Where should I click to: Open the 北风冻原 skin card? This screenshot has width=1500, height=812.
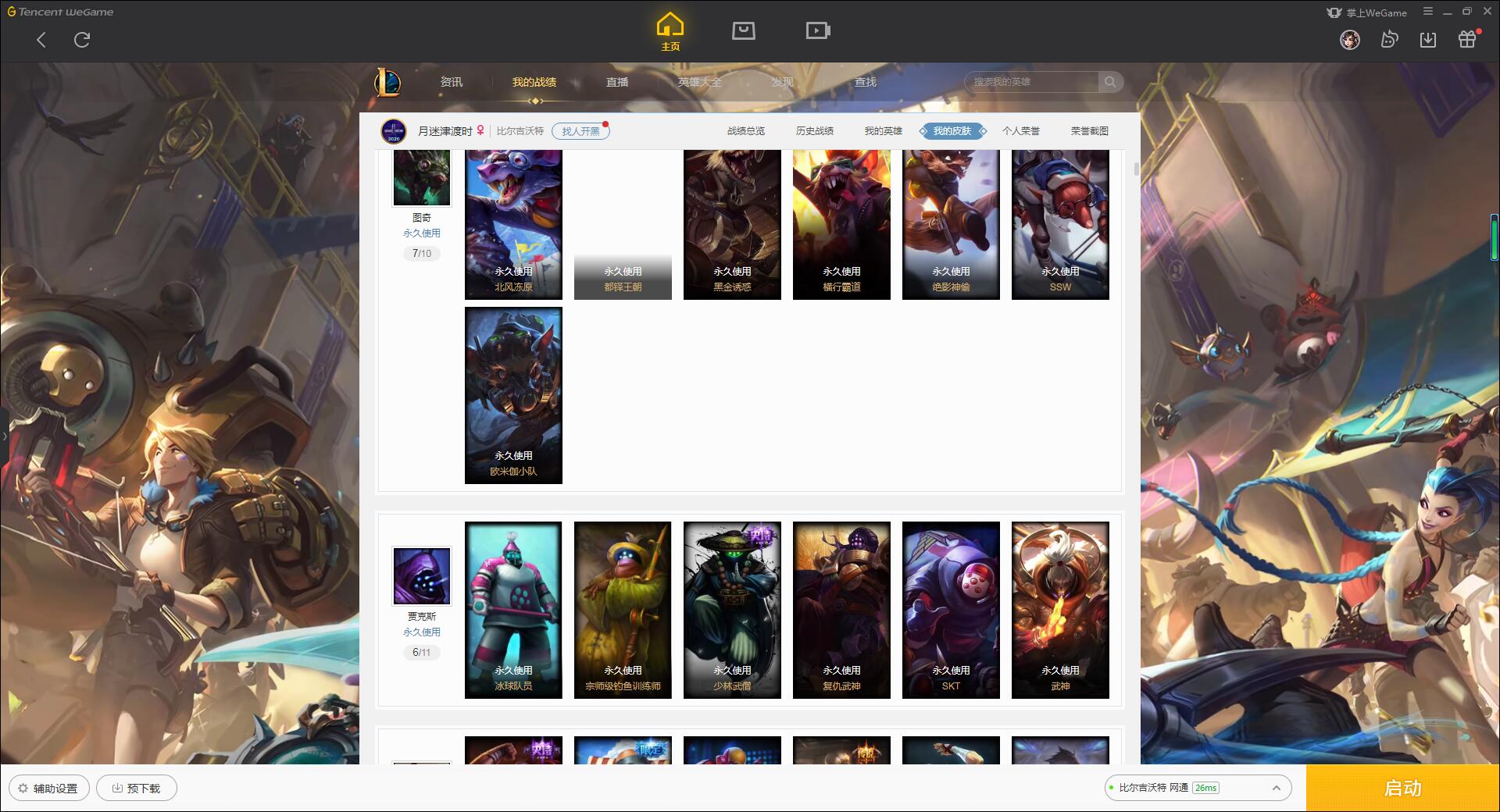[x=513, y=225]
